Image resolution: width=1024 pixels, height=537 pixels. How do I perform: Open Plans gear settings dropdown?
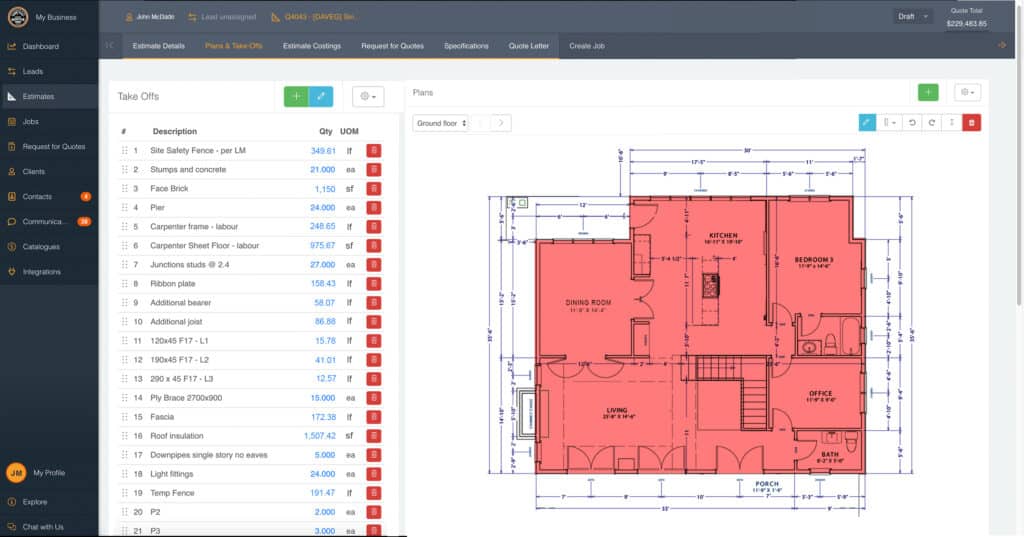[967, 92]
